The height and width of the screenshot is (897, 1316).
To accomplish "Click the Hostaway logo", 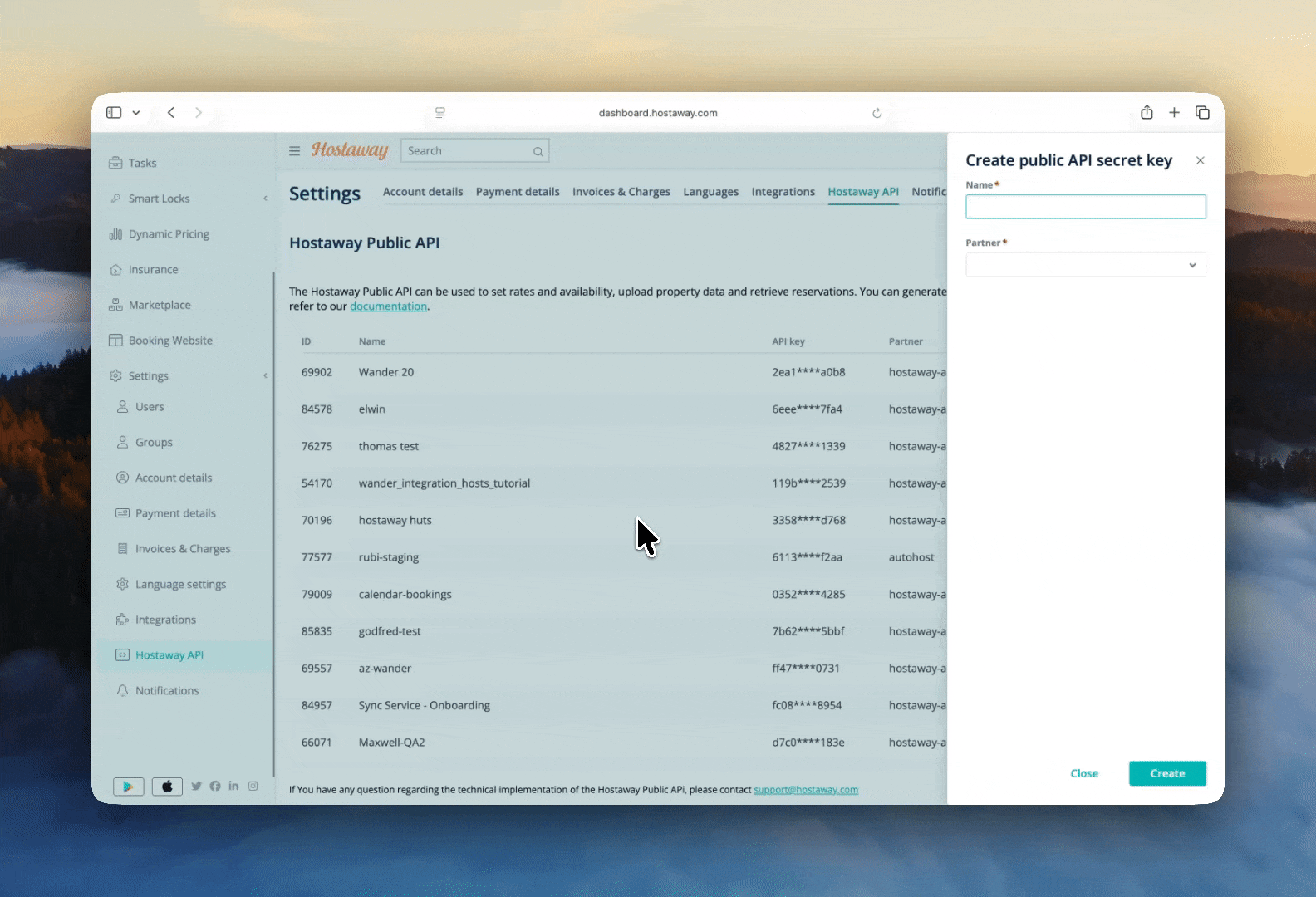I will click(350, 150).
